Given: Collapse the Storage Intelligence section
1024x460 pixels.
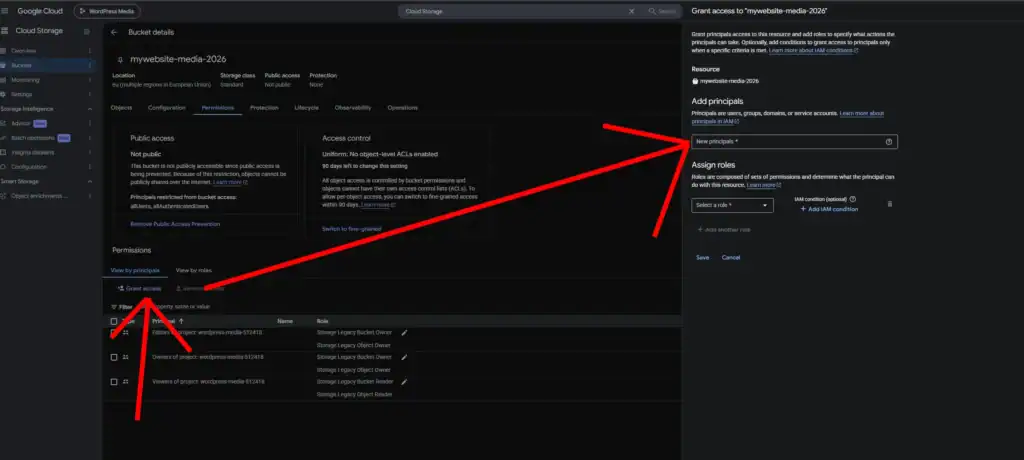Looking at the screenshot, I should (89, 109).
